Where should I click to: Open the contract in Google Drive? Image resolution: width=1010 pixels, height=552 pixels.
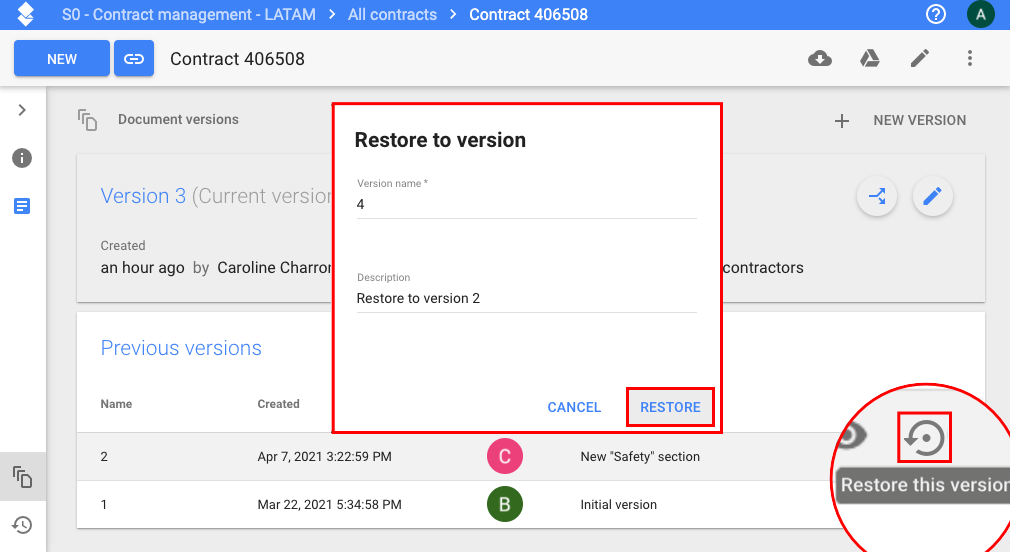coord(870,59)
